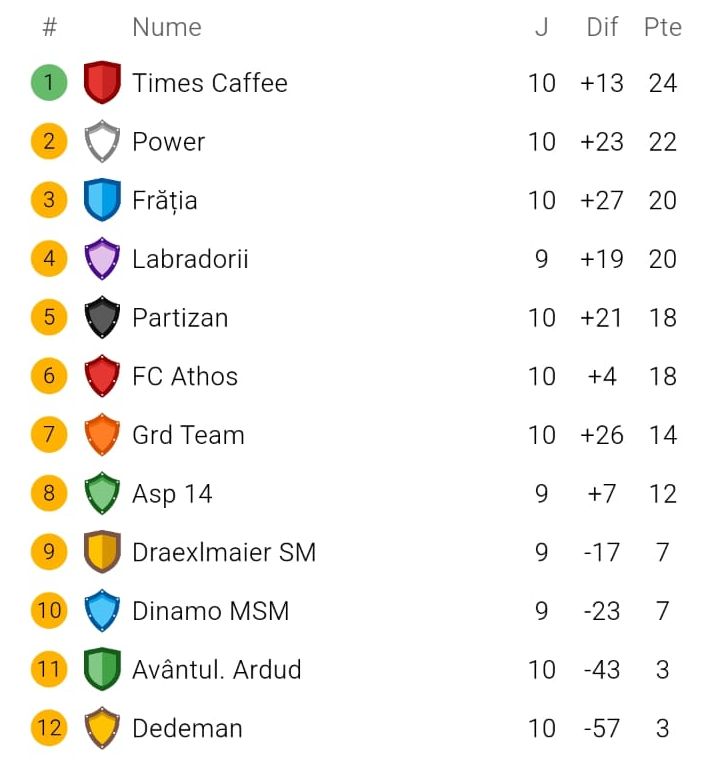The image size is (716, 774).
Task: Sort by the Pte column header
Action: pos(663,27)
